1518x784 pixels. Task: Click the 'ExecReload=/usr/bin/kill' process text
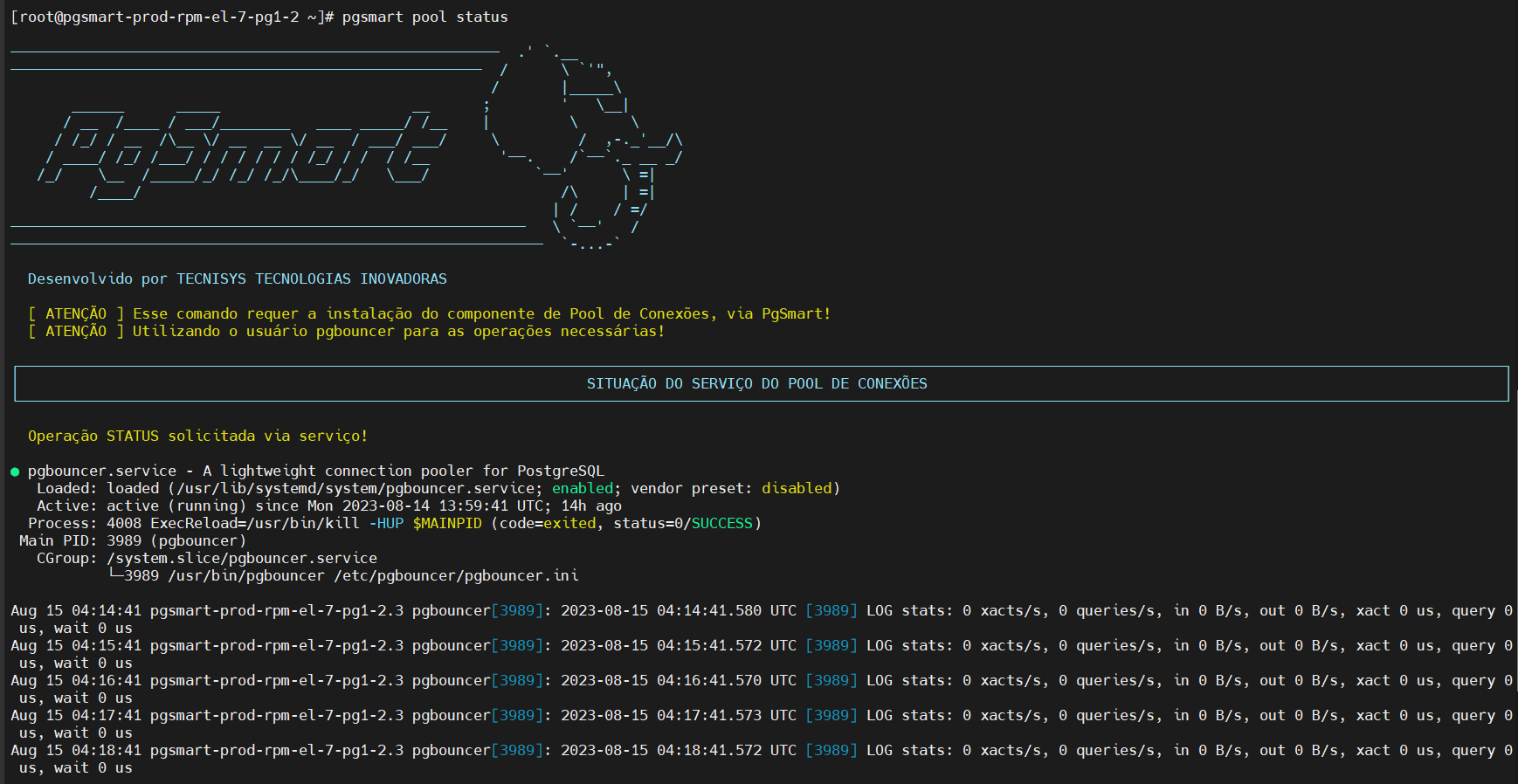click(254, 523)
